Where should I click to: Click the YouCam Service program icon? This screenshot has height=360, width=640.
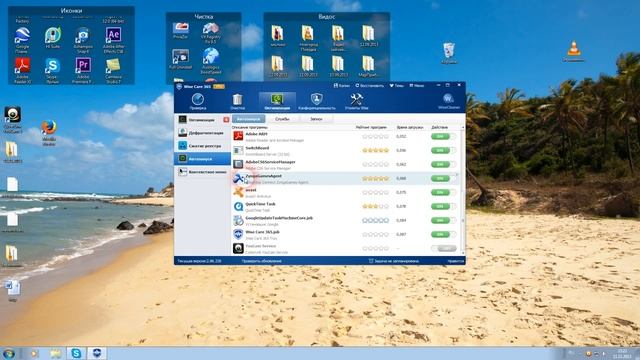[238, 248]
